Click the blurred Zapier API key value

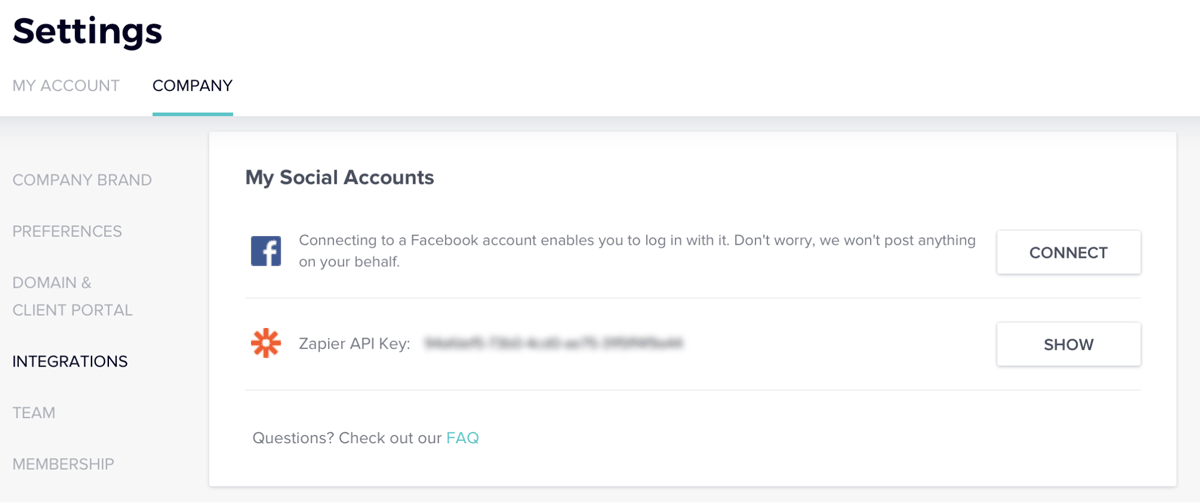coord(554,343)
